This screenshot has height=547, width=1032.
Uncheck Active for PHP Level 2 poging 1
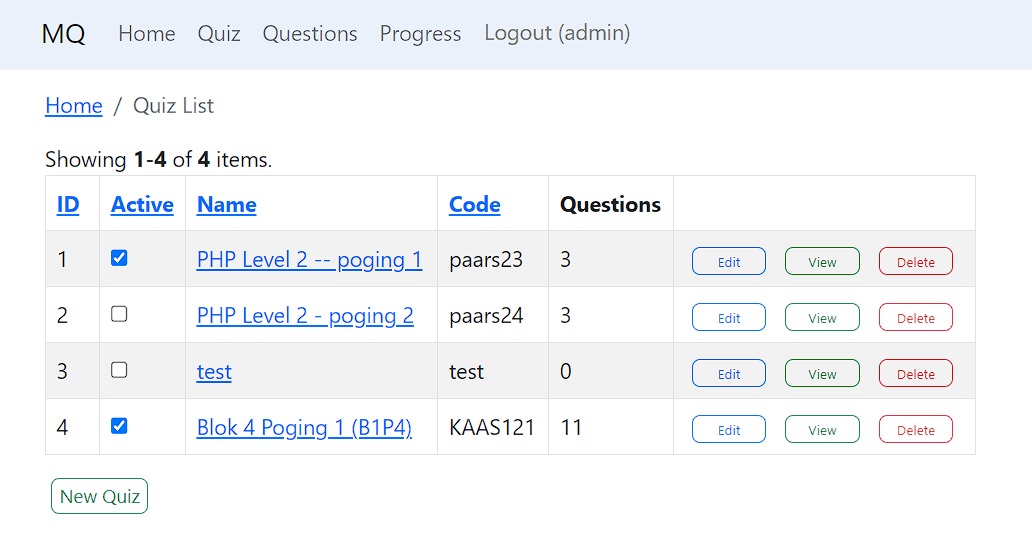(119, 258)
